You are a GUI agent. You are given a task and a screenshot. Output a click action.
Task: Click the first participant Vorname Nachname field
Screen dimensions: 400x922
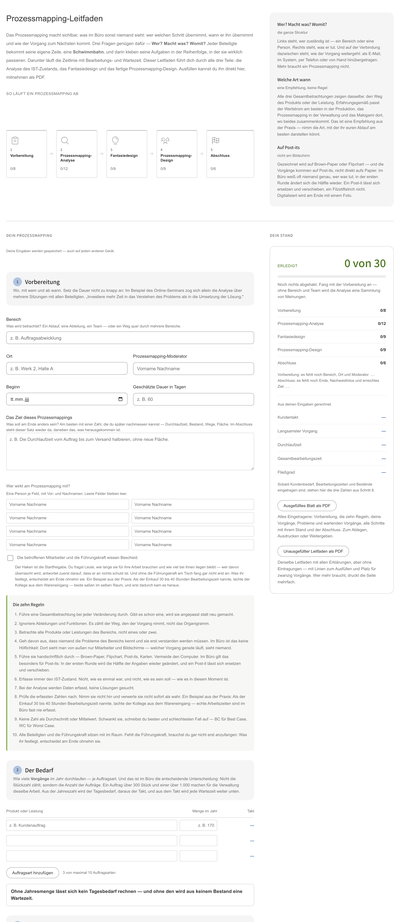click(68, 505)
